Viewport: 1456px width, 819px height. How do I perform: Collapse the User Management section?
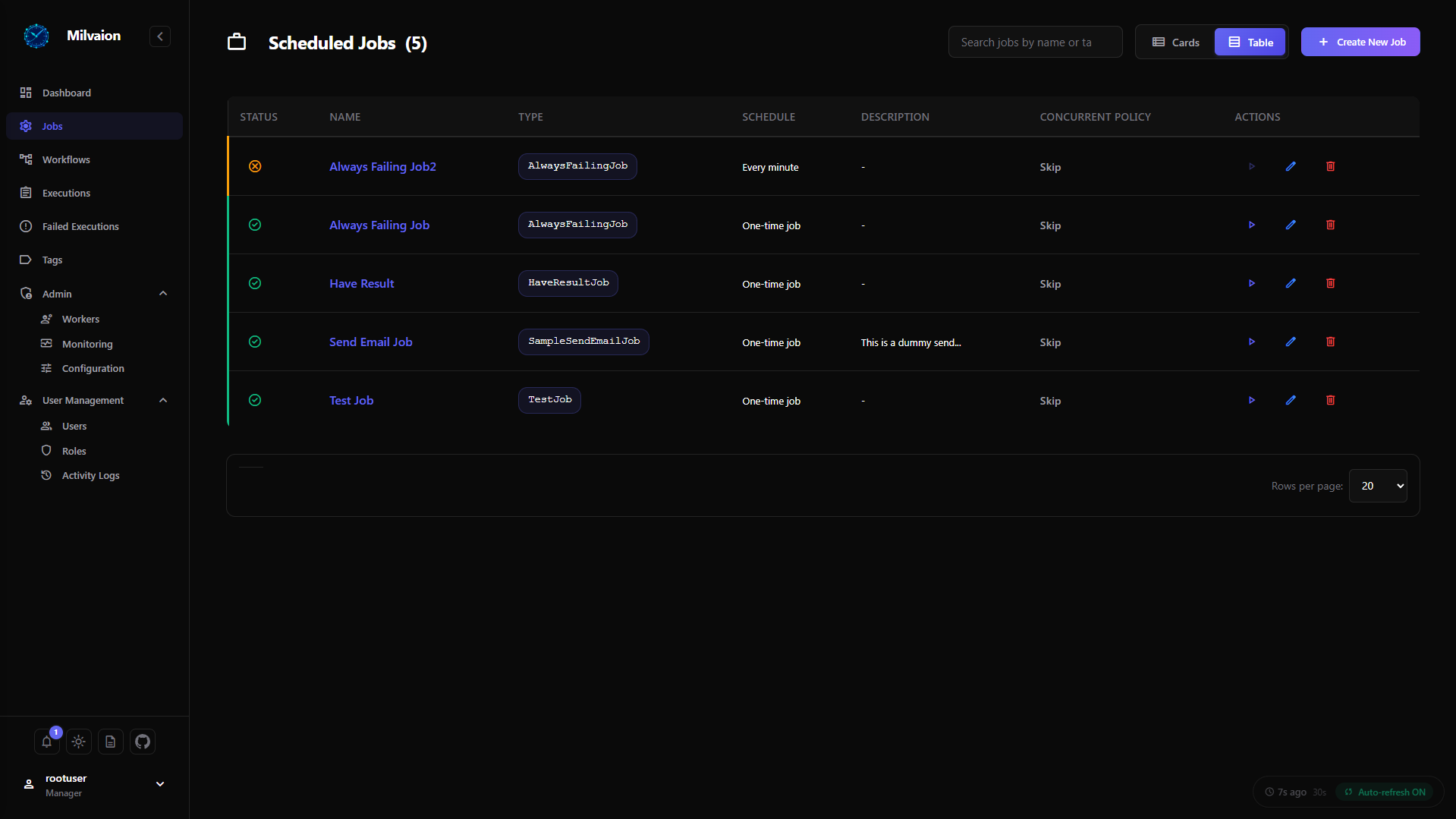(163, 400)
